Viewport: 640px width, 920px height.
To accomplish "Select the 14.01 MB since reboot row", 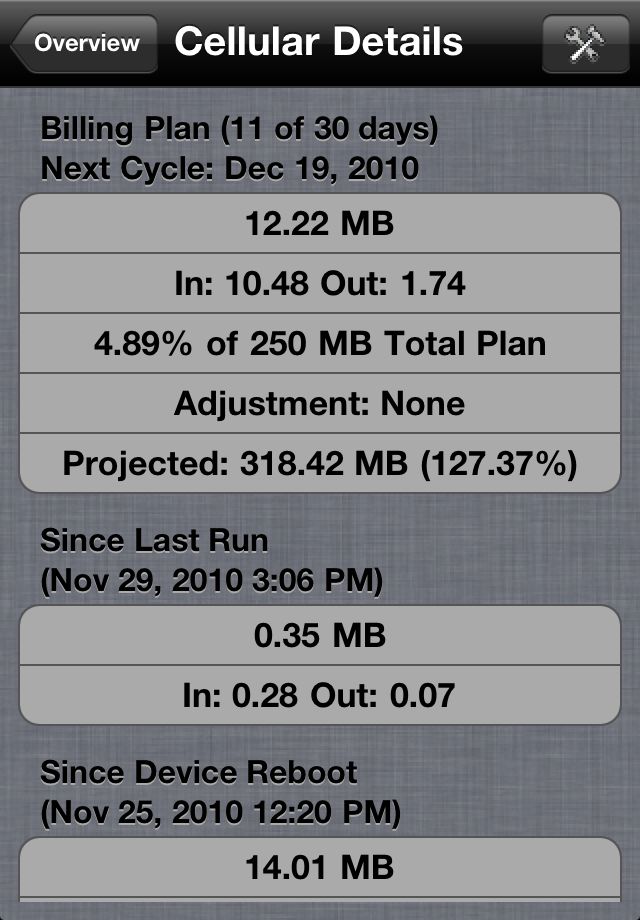I will click(x=320, y=867).
